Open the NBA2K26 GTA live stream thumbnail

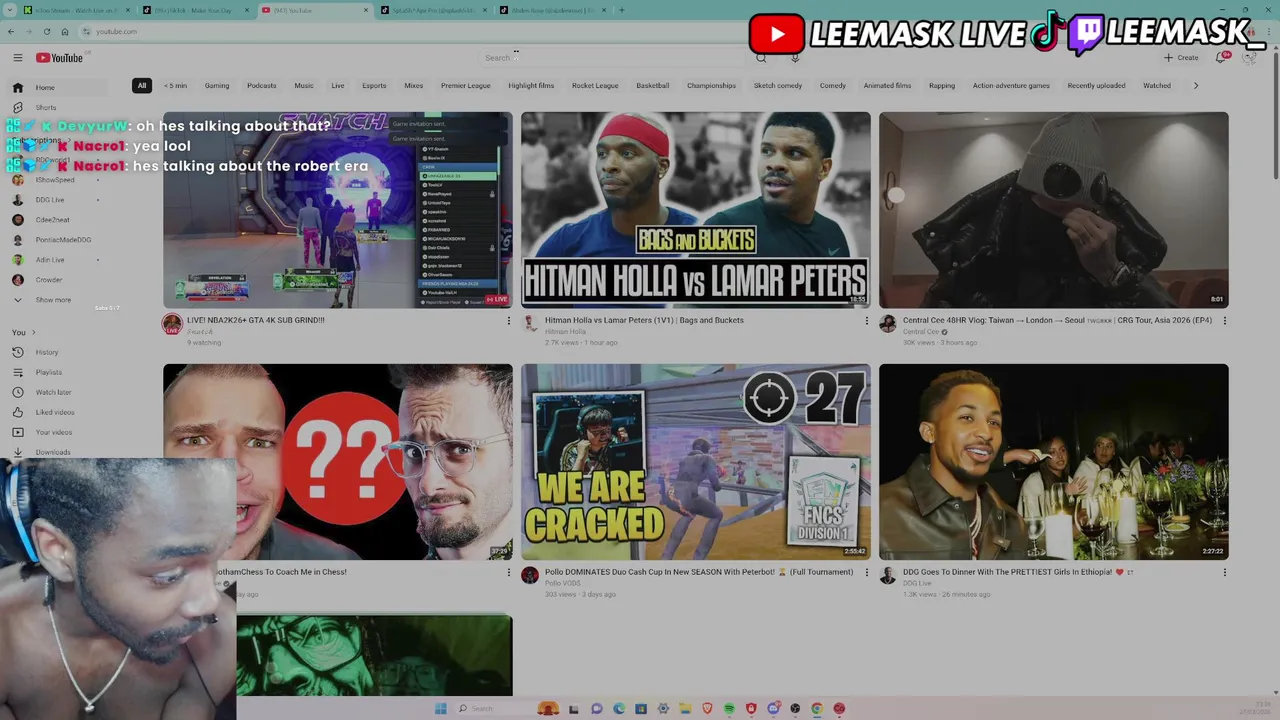point(338,210)
